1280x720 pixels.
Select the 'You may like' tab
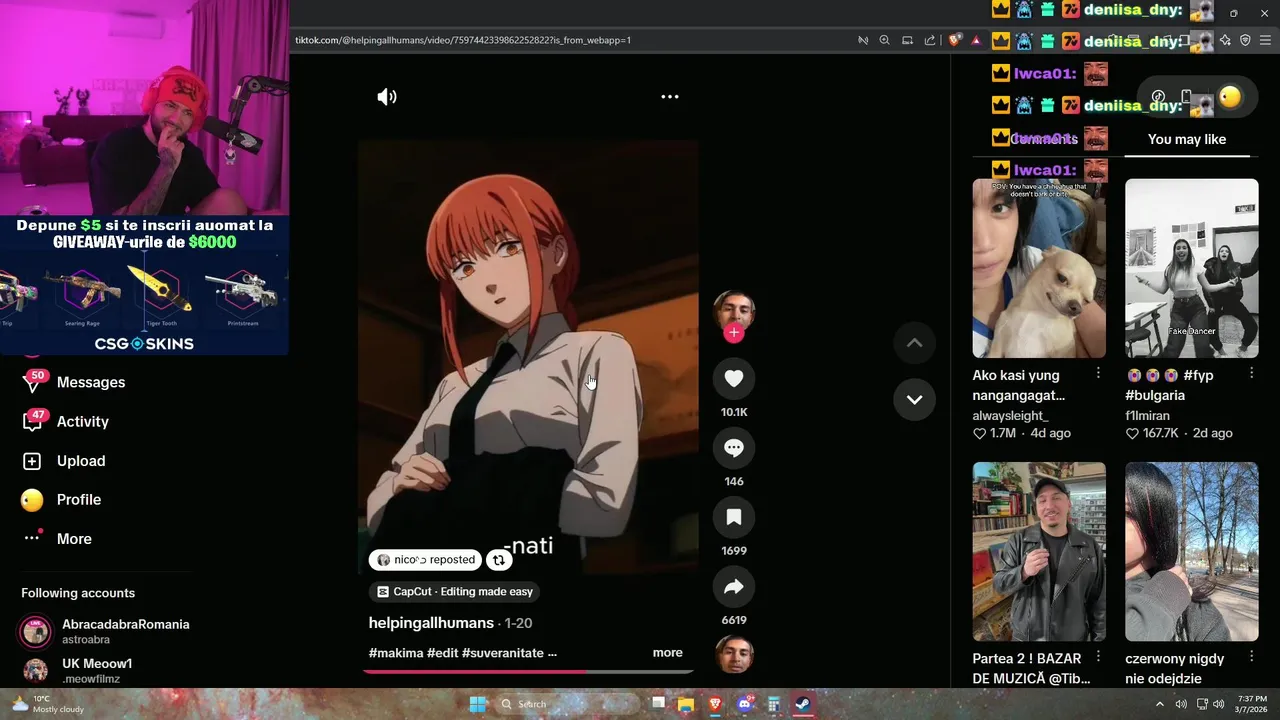(x=1187, y=139)
